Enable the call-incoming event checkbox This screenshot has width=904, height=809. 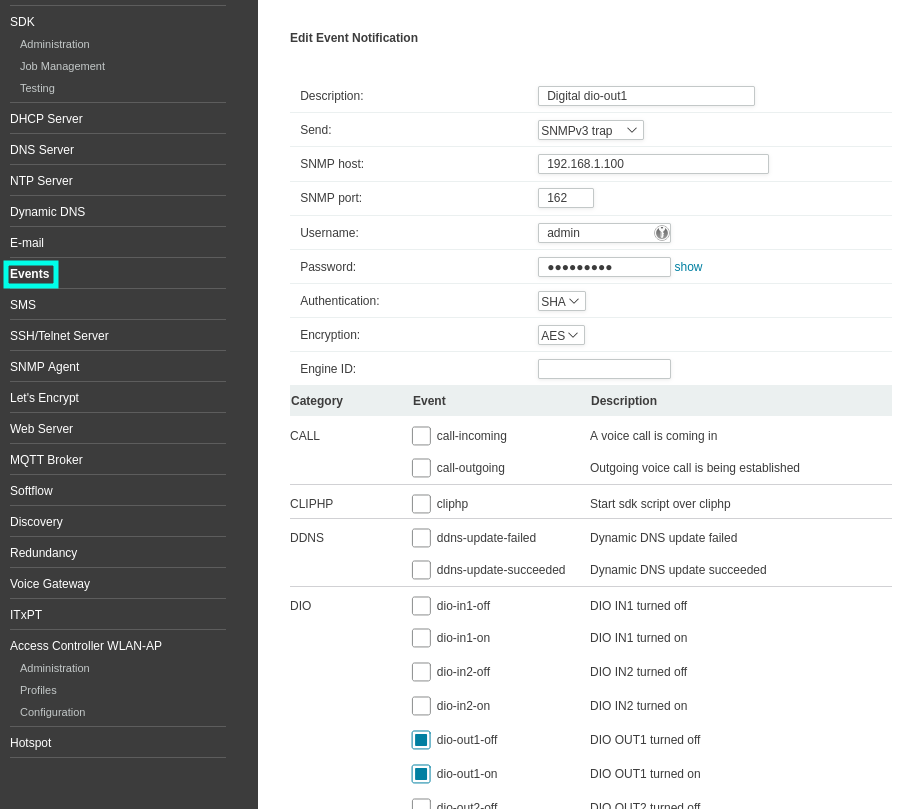[x=421, y=436]
